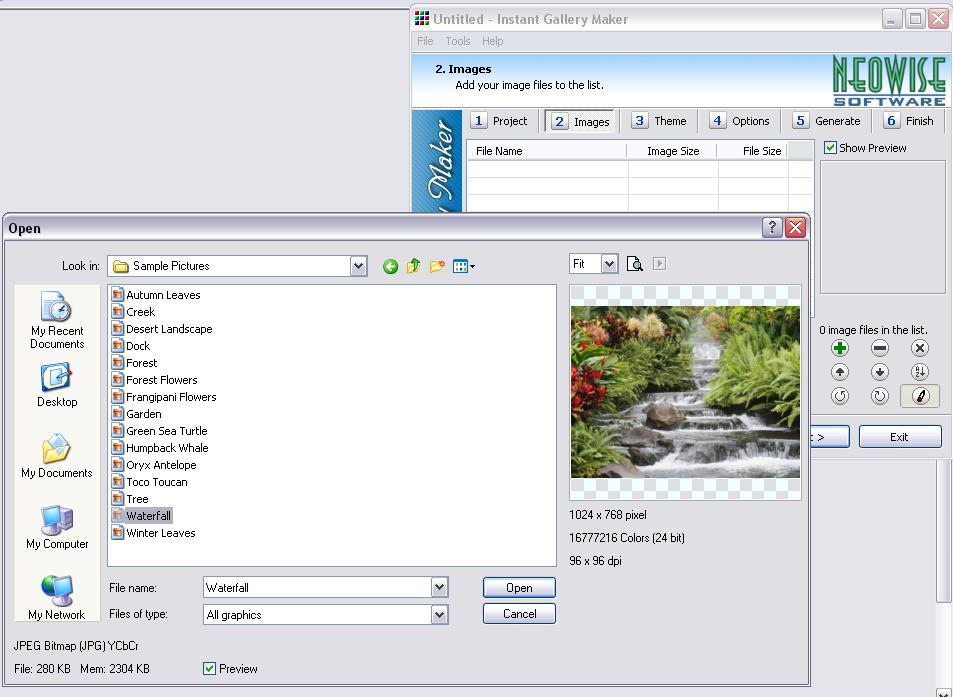953x697 pixels.
Task: Select the image edit pen icon
Action: 919,396
